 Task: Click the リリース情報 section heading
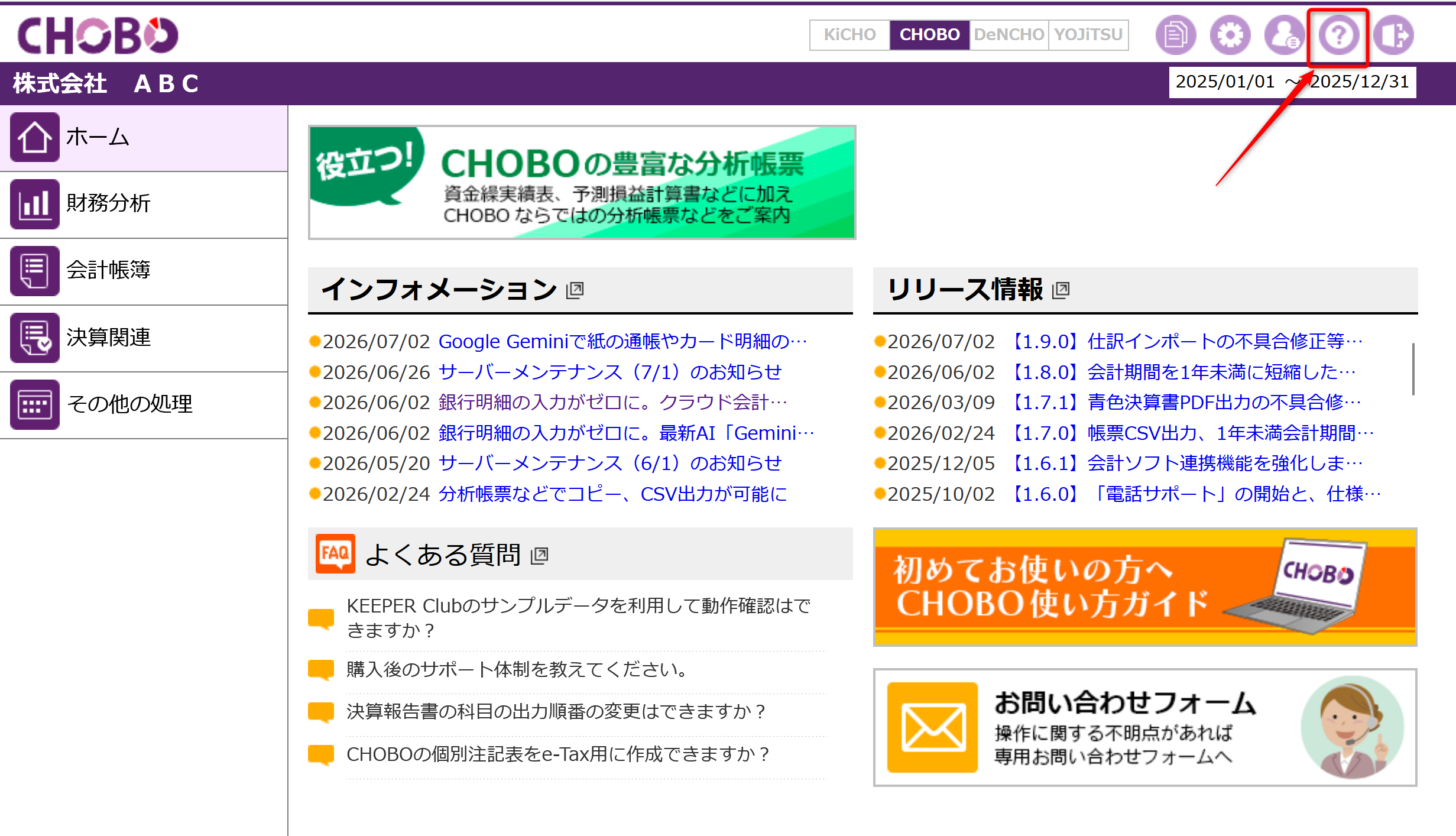965,290
